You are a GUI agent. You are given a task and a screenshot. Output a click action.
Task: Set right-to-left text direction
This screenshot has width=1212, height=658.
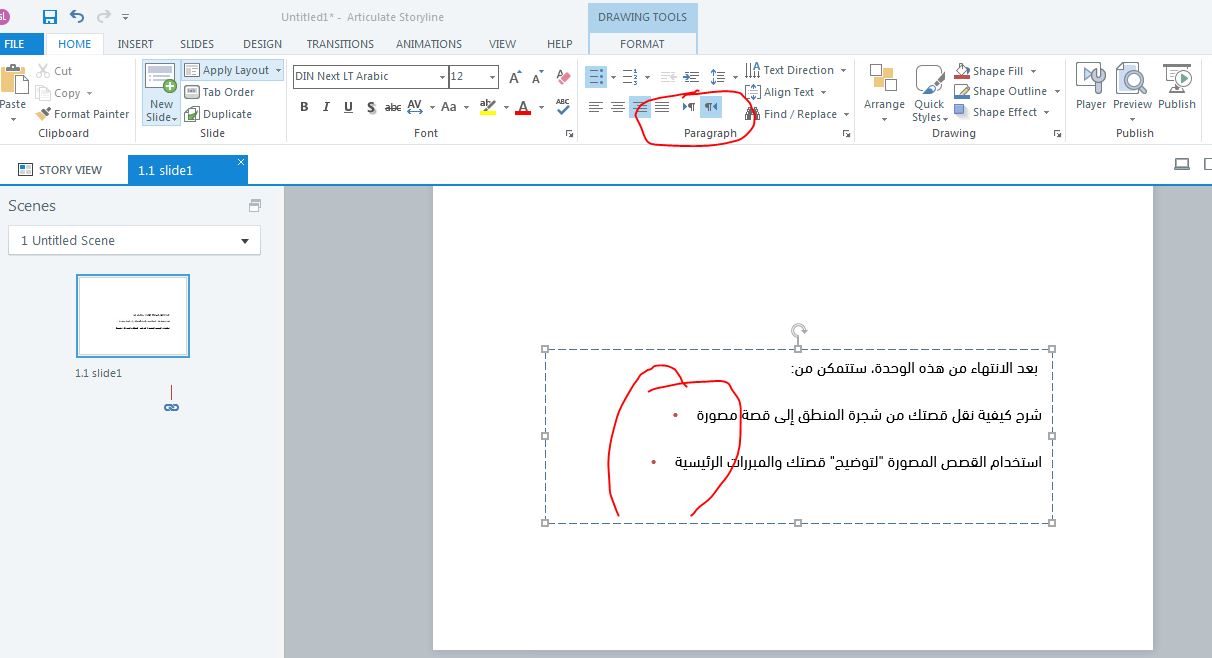click(711, 107)
